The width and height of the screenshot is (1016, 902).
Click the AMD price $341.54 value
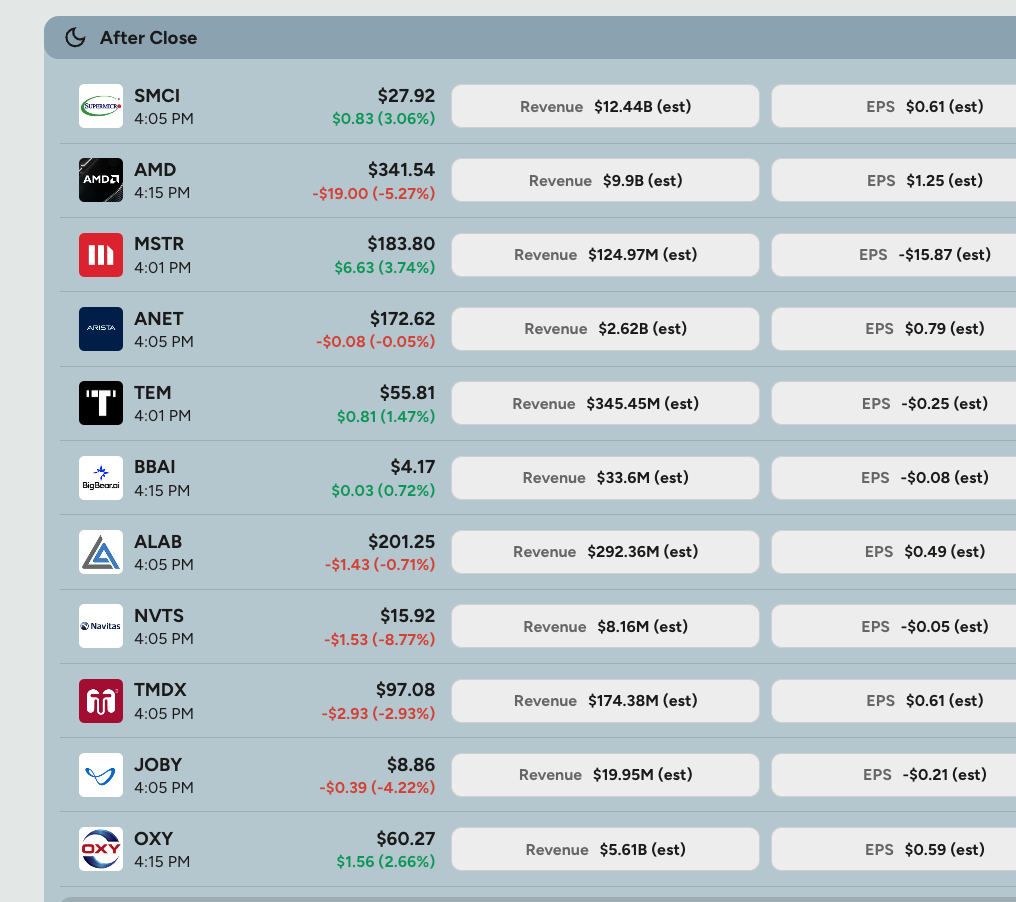point(401,170)
